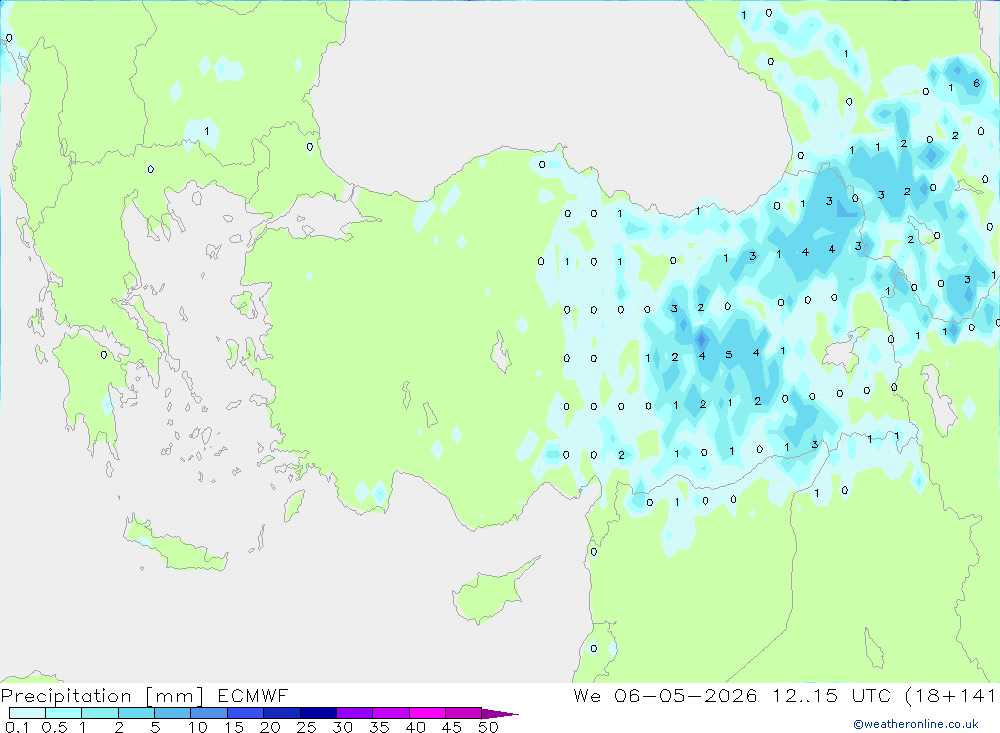
Task: Click the 'ECMWF' model label
Action: (253, 695)
